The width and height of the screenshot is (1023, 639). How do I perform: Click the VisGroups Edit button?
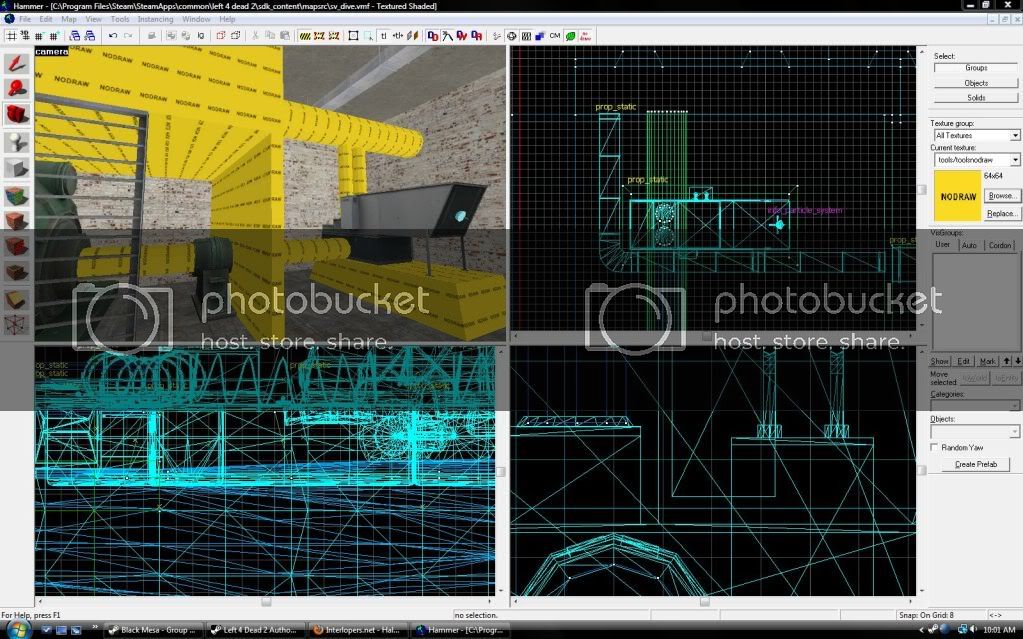coord(963,361)
